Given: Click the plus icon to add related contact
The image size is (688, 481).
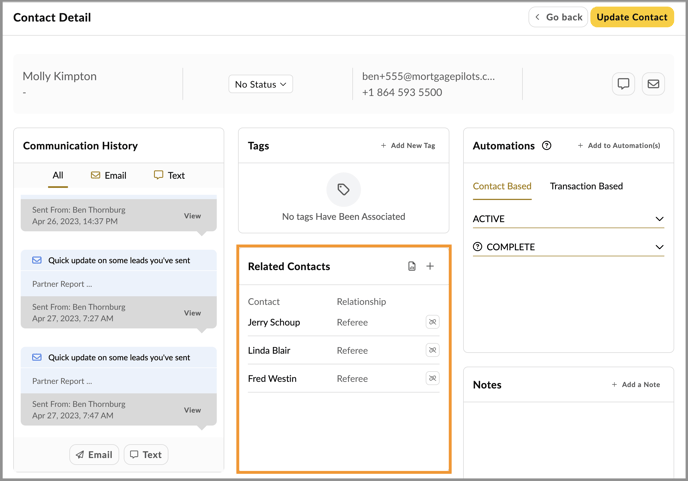Looking at the screenshot, I should pos(430,266).
